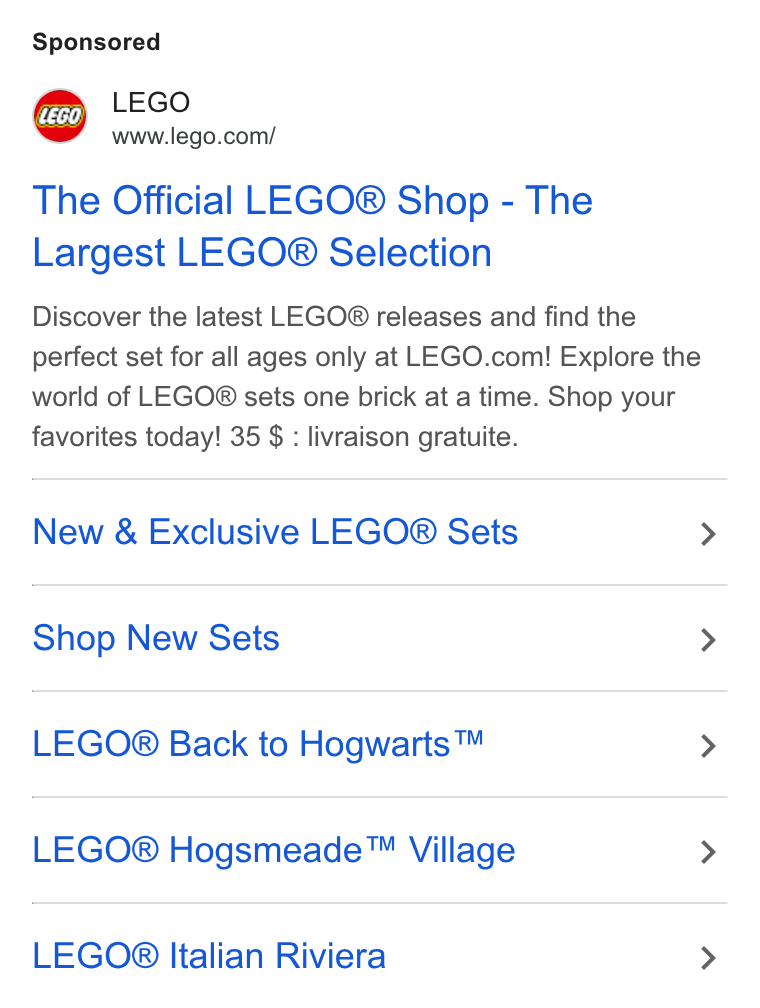Click the Sponsored label

[96, 42]
